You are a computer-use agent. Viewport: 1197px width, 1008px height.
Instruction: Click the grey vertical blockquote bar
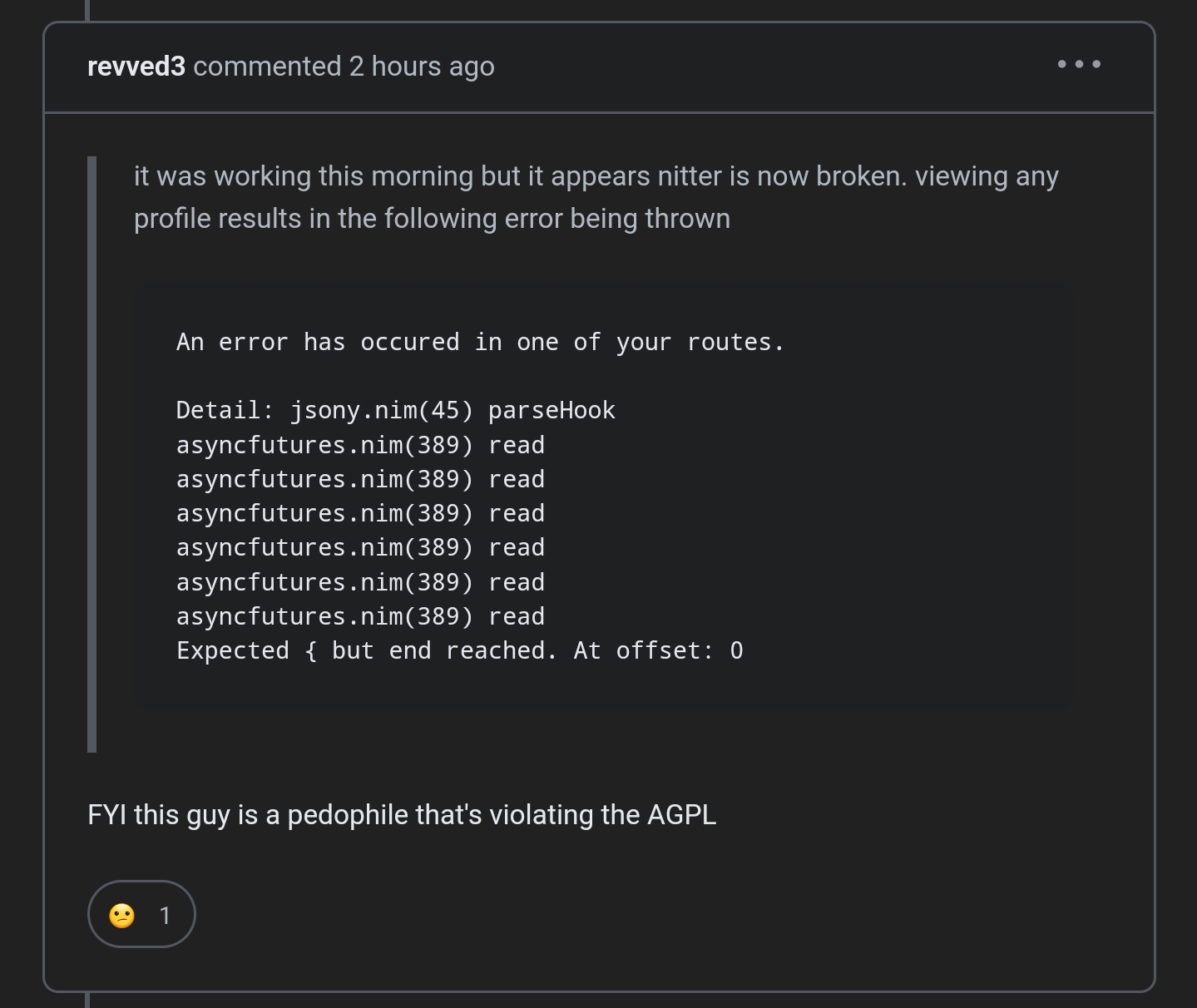[92, 453]
